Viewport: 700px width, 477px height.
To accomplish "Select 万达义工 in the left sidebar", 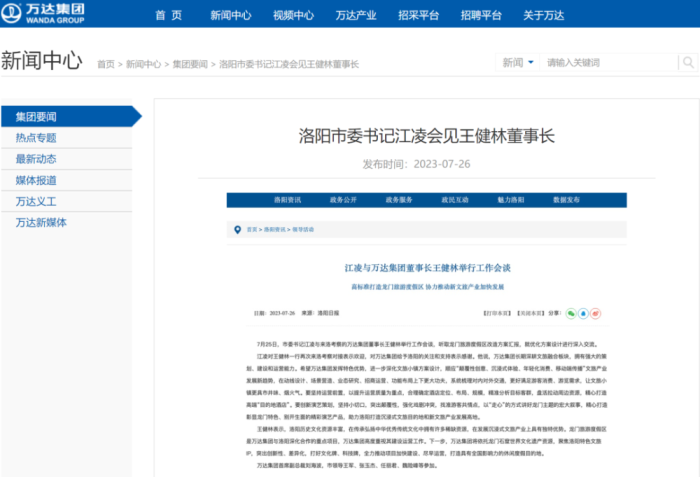I will [x=67, y=201].
